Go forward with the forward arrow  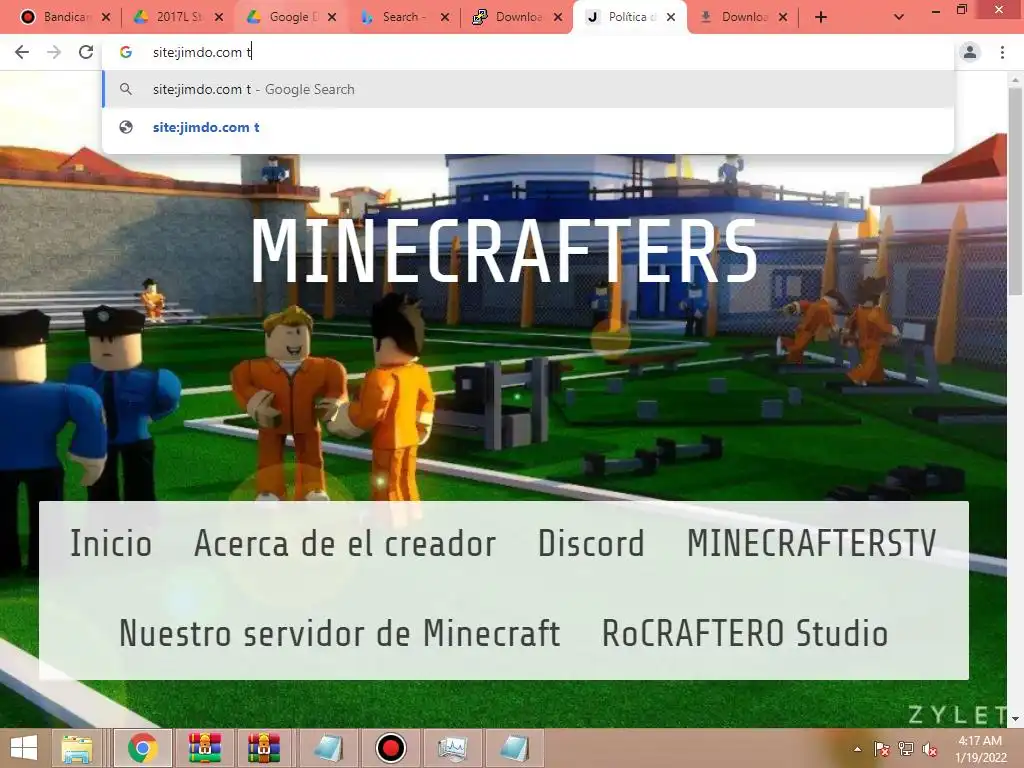(x=54, y=52)
